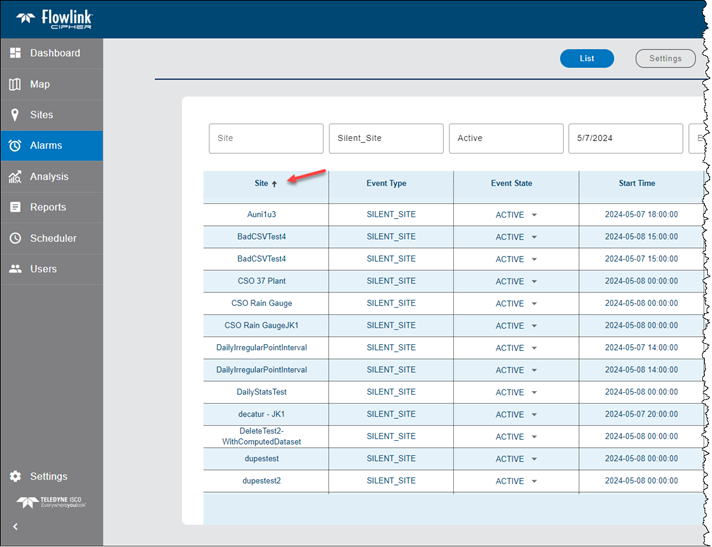Click the Silent_Site event type filter field
712x547 pixels.
(386, 138)
